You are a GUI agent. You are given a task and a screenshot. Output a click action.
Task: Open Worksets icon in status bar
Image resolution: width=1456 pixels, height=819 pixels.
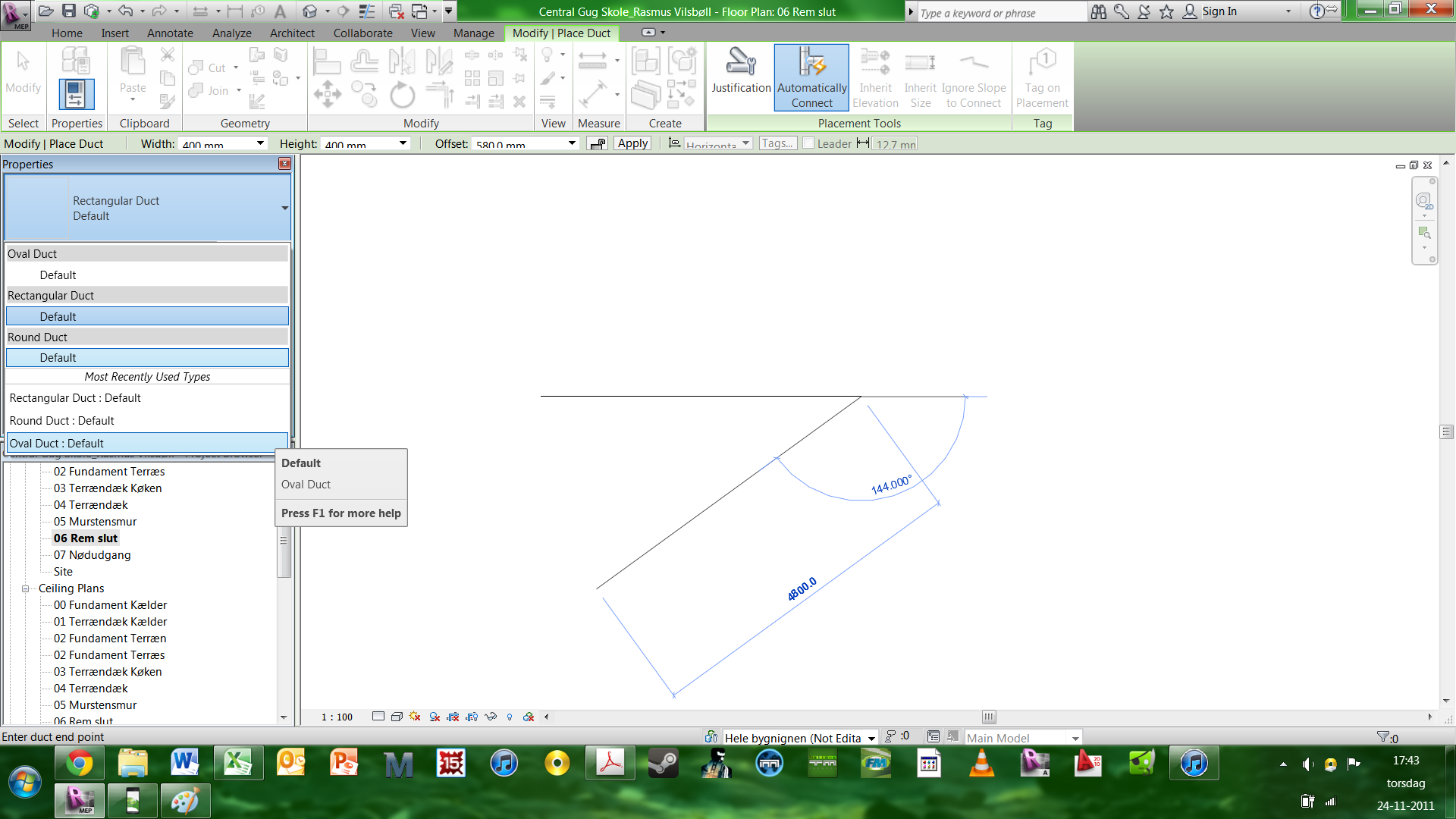pos(711,737)
